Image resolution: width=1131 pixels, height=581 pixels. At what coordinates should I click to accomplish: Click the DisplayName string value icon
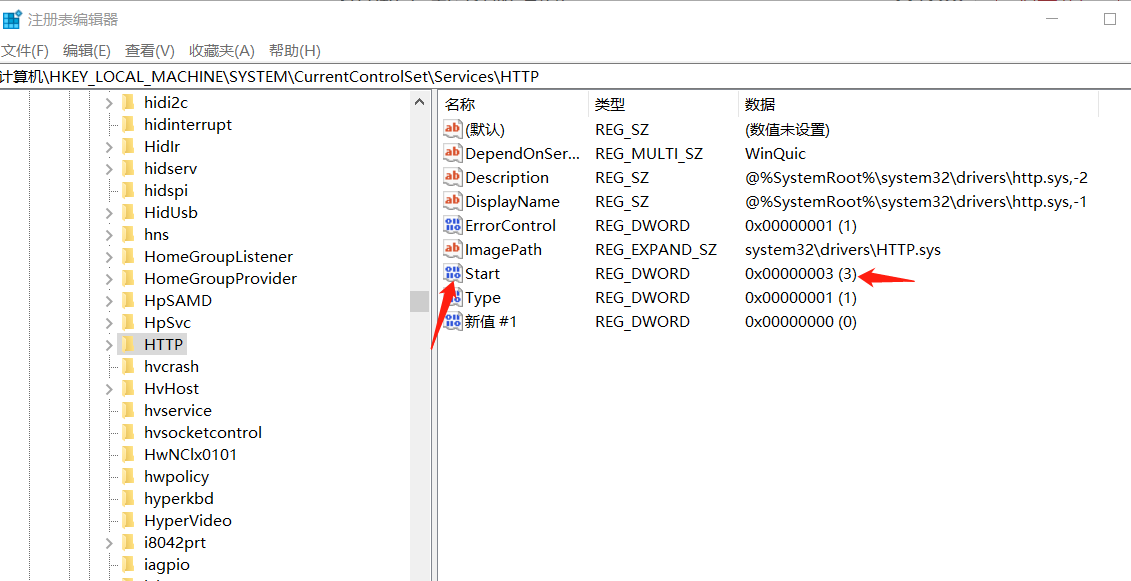coord(452,201)
